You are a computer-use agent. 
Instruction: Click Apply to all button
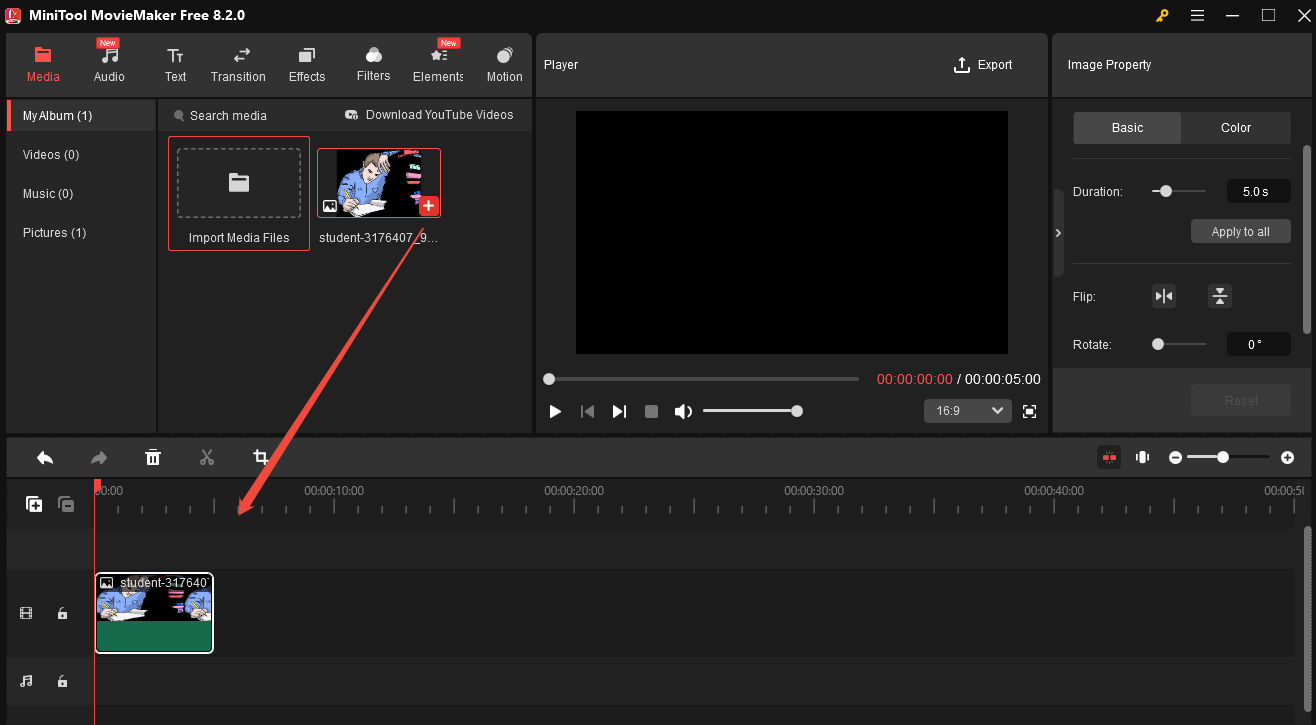pos(1240,232)
